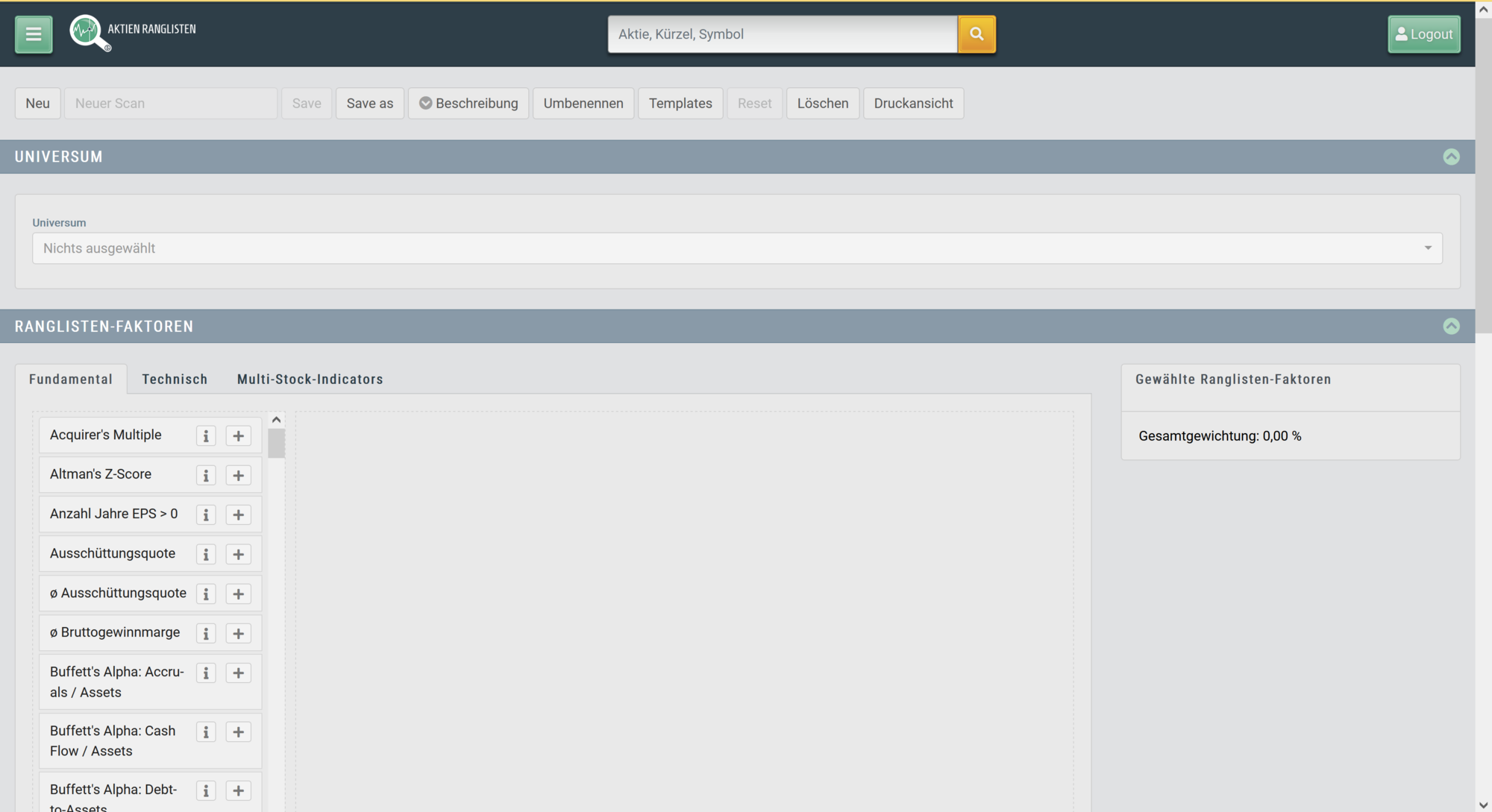
Task: Click the Umbenennen button
Action: click(x=583, y=104)
